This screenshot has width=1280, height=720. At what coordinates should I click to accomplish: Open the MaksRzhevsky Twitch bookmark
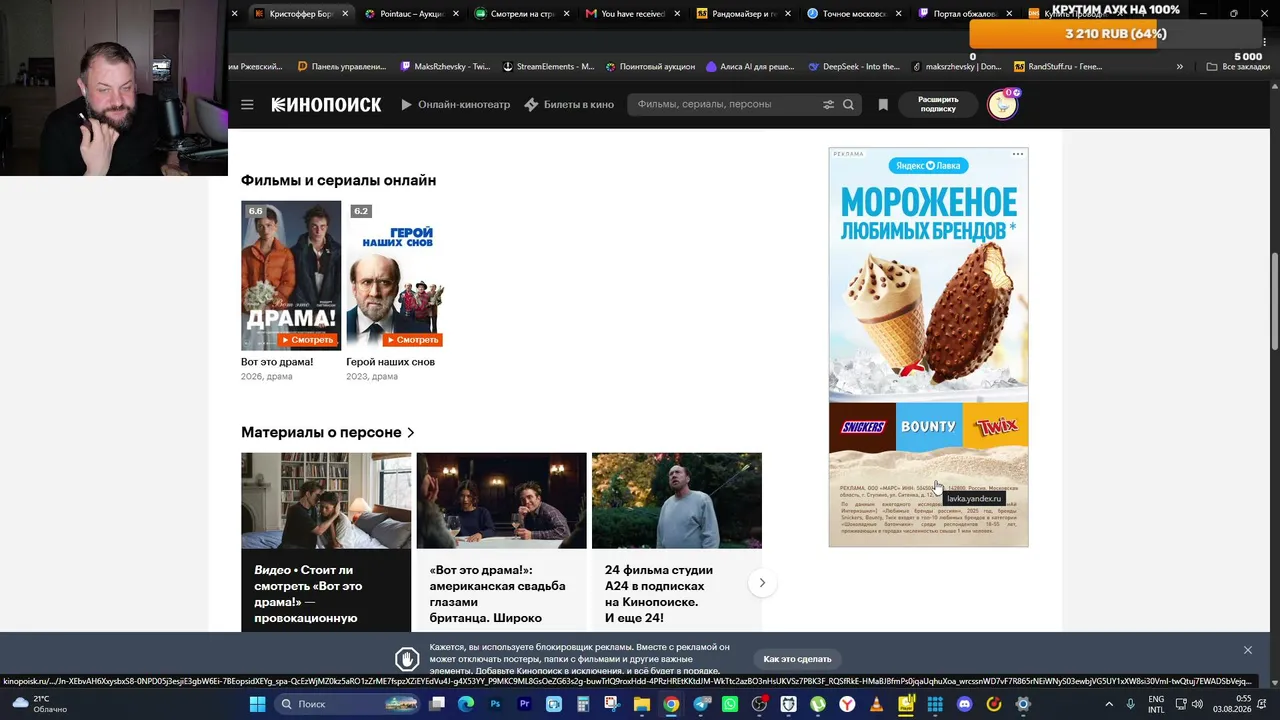445,67
